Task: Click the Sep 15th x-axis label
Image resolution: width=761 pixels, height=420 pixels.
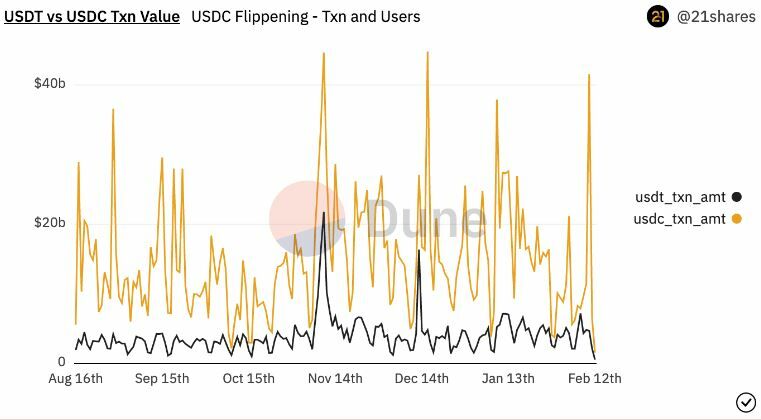Action: coord(161,379)
